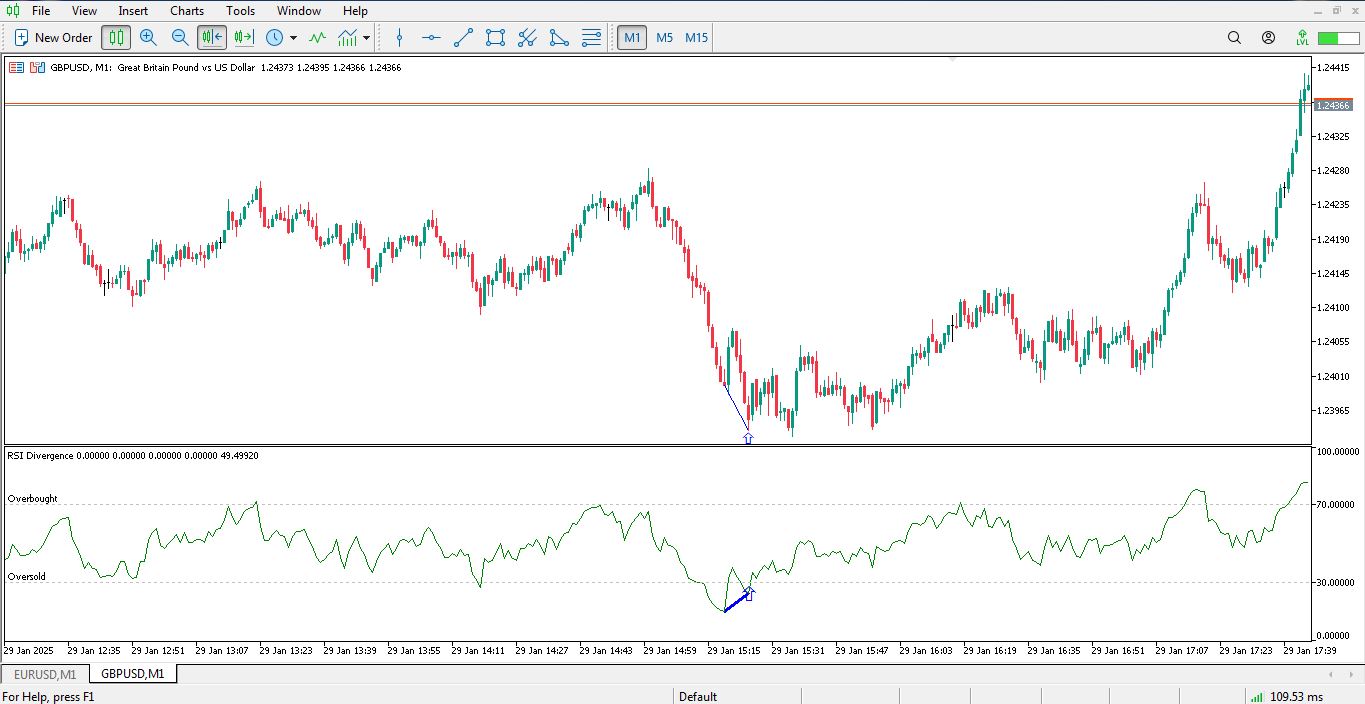Open the user account profile icon
Image resolution: width=1365 pixels, height=704 pixels.
point(1268,38)
